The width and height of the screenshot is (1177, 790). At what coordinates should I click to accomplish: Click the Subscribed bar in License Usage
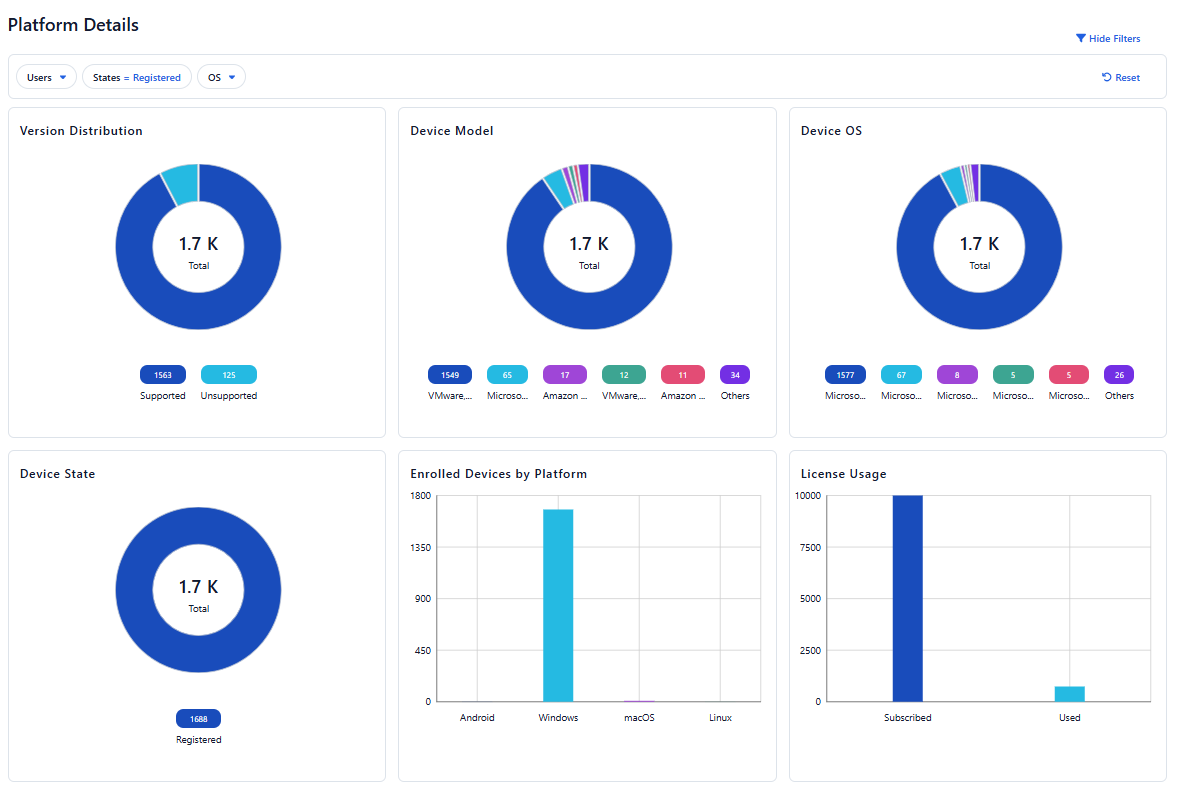907,598
